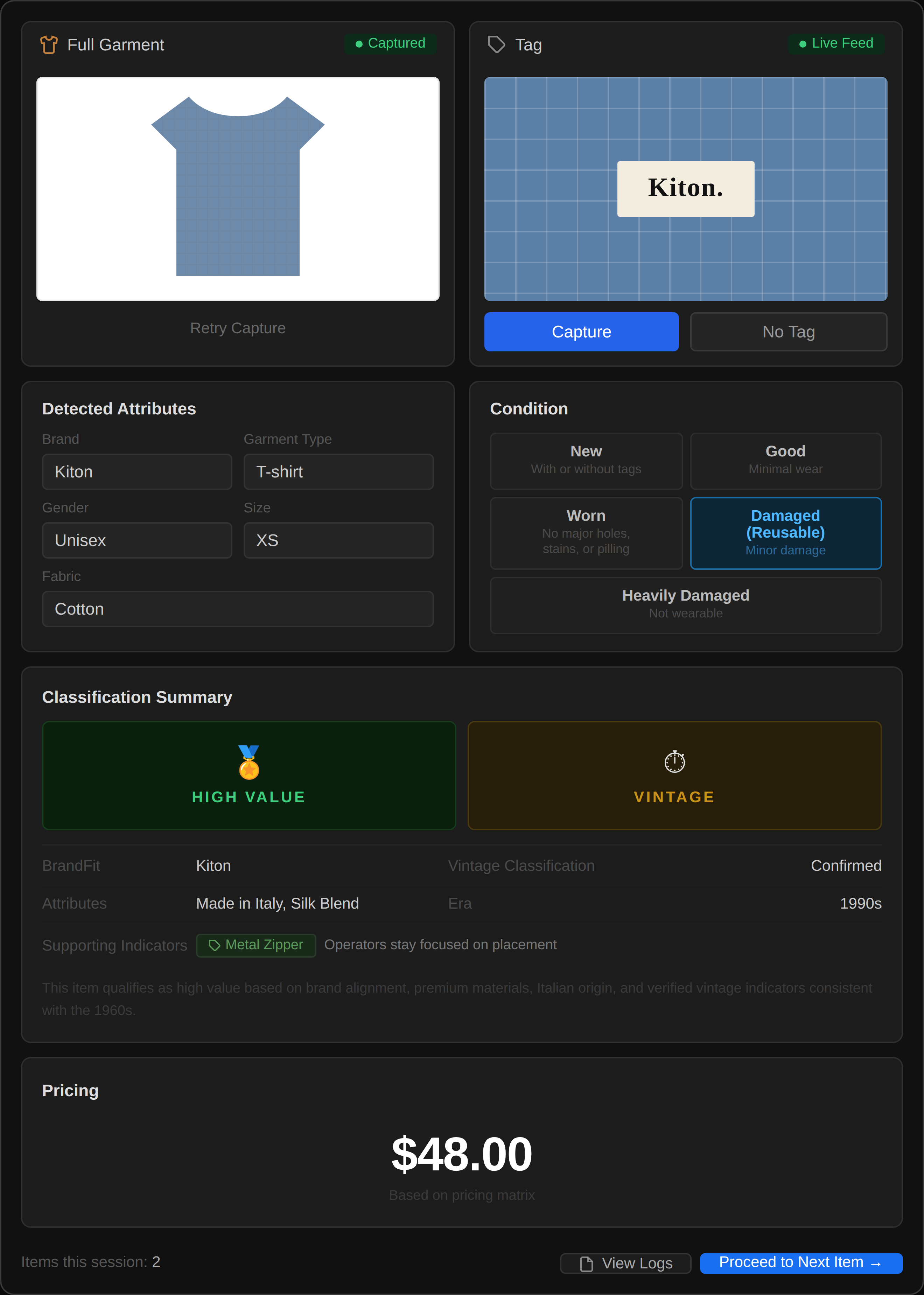Click the Full Garment panel title
The height and width of the screenshot is (1295, 924).
point(115,45)
